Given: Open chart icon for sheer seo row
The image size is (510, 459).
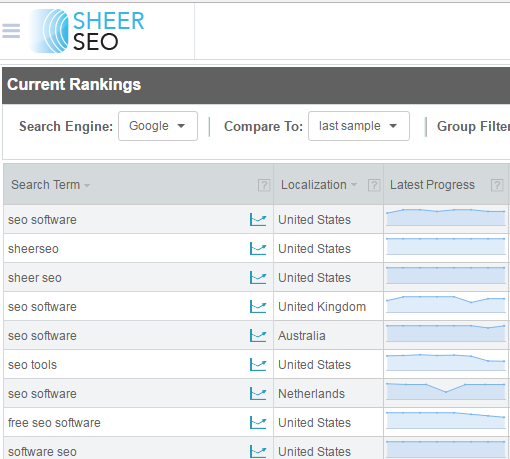Looking at the screenshot, I should click(258, 278).
